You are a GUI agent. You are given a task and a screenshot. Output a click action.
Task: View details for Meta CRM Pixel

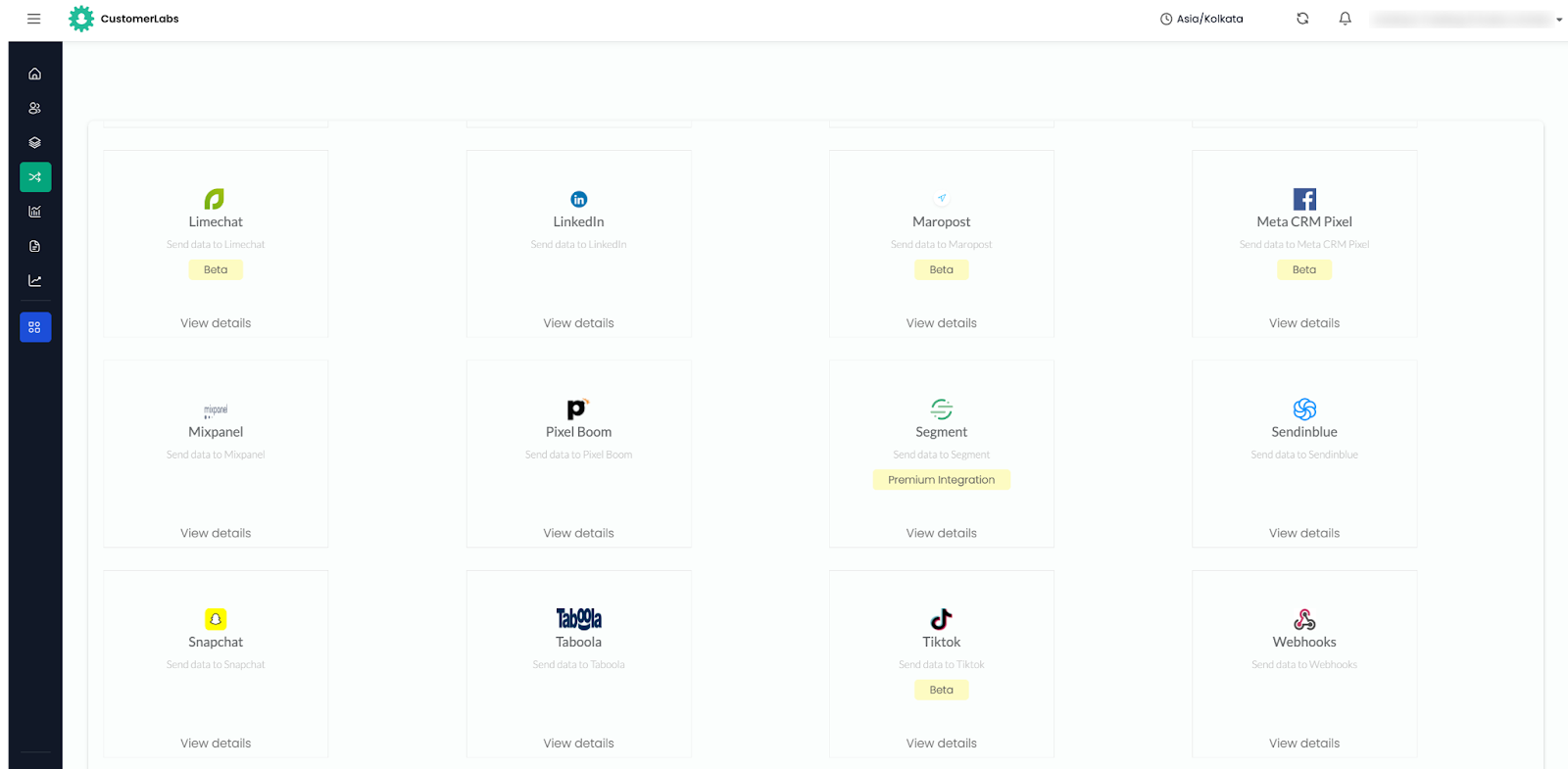(x=1304, y=323)
